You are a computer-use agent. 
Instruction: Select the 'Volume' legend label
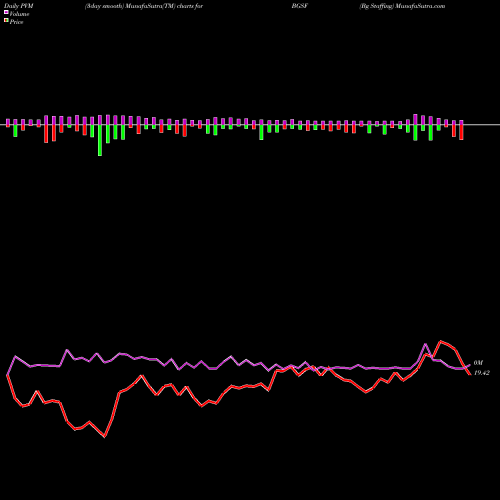point(19,14)
